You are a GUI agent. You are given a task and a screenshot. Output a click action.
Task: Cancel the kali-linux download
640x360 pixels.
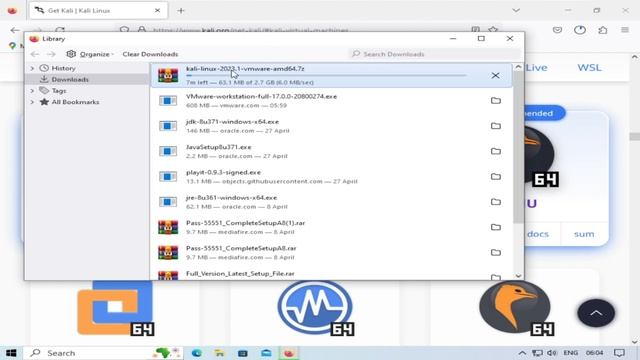tap(495, 76)
